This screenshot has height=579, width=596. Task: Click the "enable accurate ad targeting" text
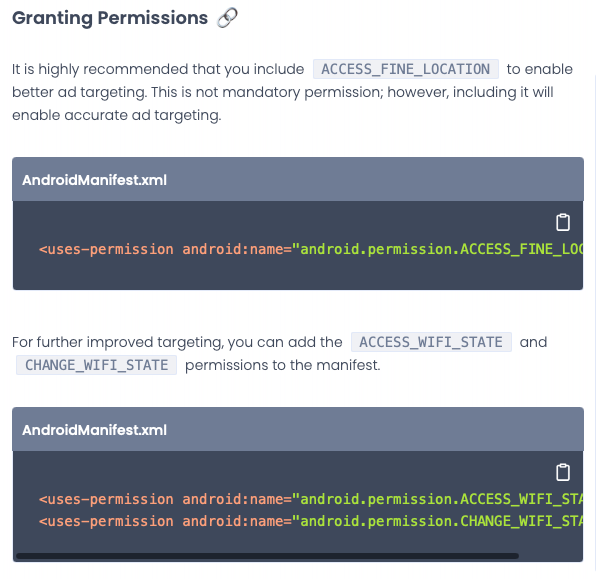tap(117, 115)
